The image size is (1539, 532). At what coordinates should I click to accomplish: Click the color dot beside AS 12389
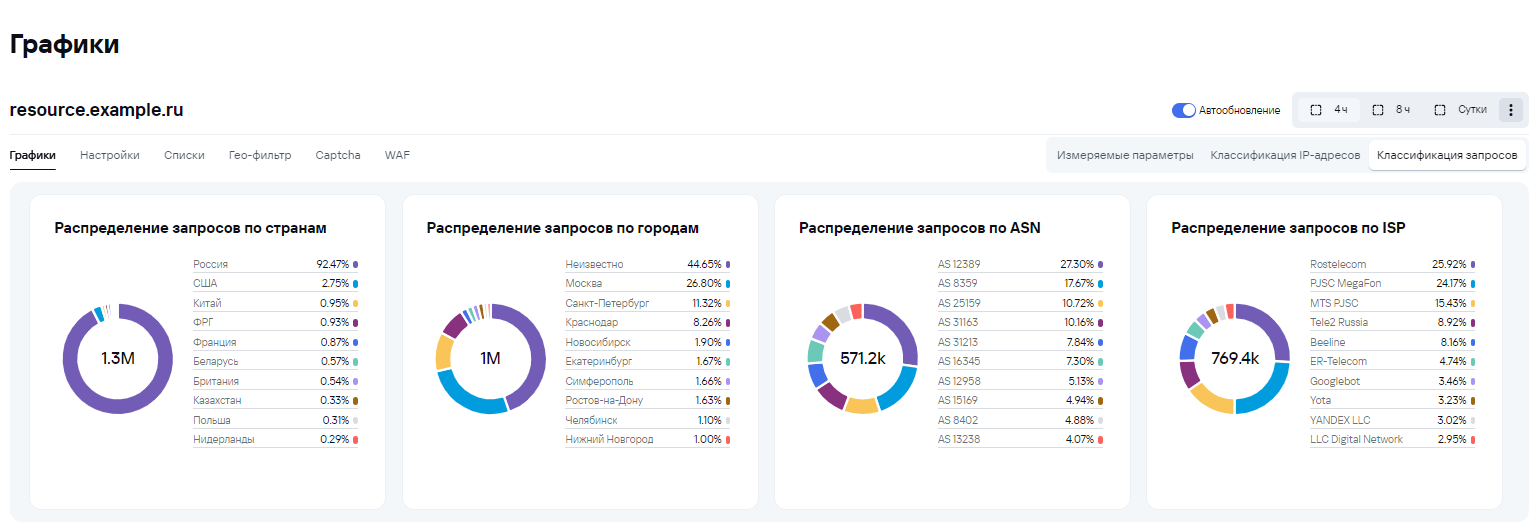pos(1100,264)
